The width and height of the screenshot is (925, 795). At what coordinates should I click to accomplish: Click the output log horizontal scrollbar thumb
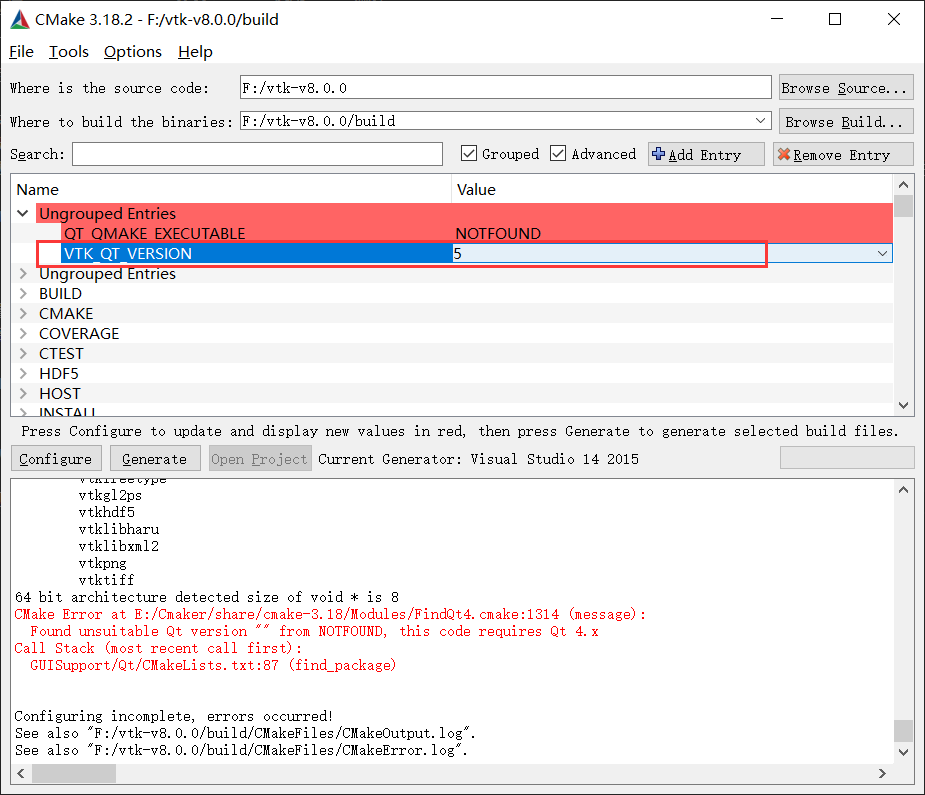74,773
